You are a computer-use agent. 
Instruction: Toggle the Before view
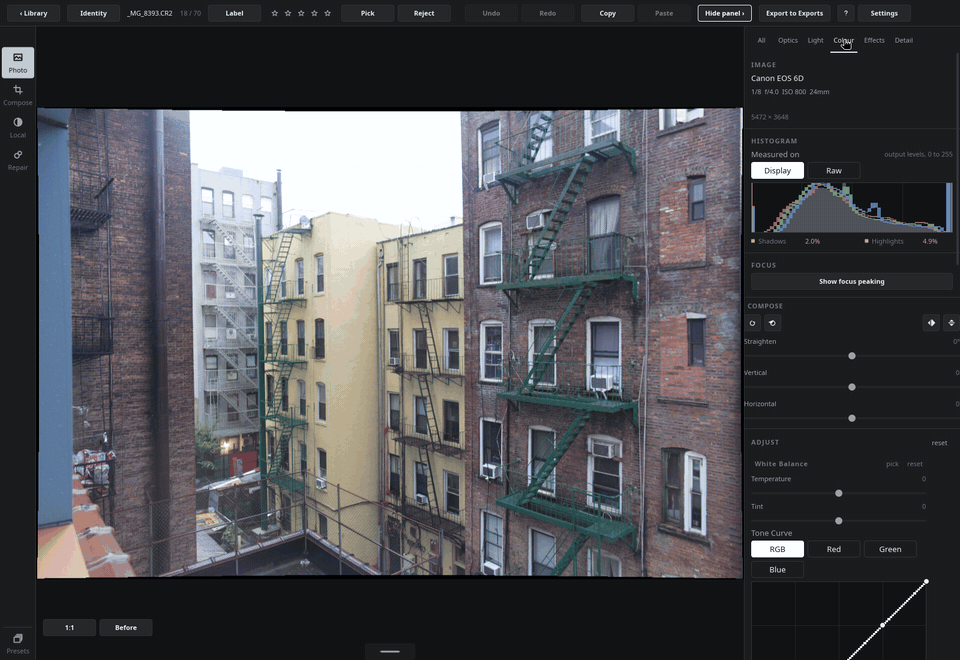(126, 628)
